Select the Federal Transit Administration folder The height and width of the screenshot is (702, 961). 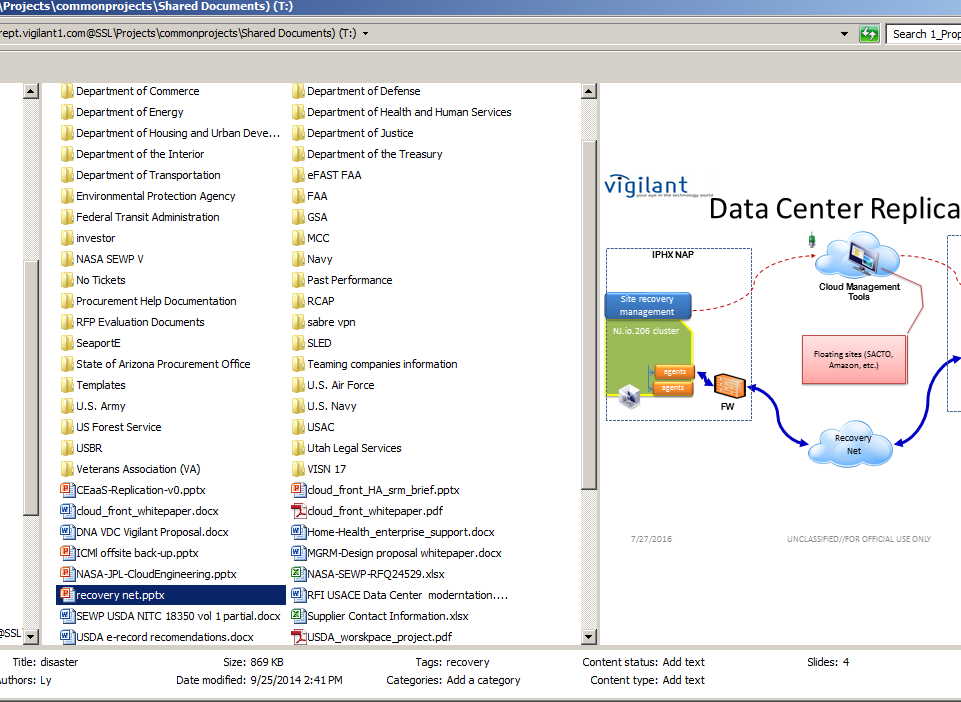148,217
